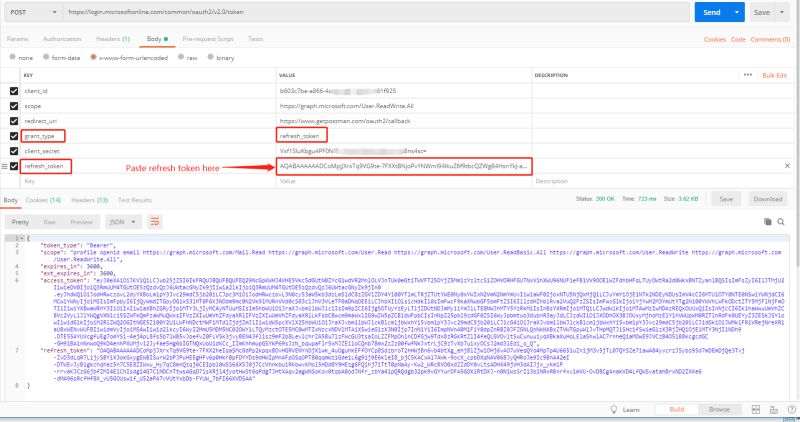The width and height of the screenshot is (800, 422).
Task: Edit the request URL field
Action: coord(376,12)
